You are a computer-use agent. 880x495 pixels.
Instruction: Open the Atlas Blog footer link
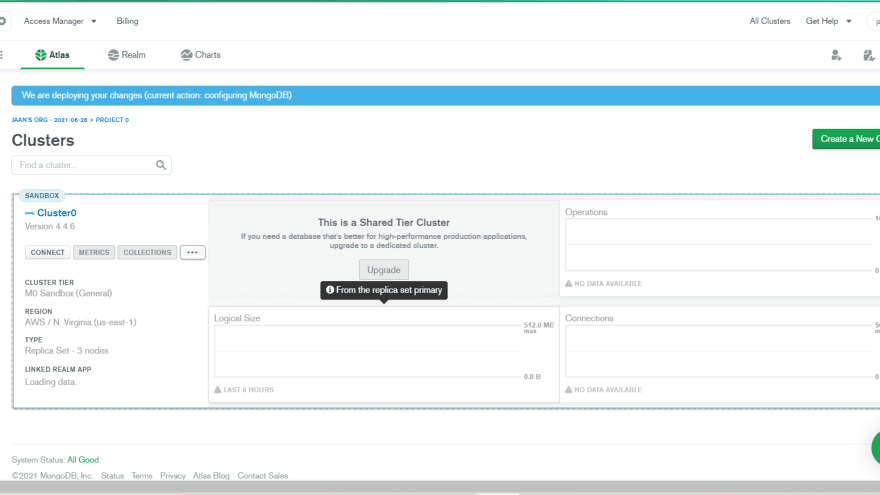212,476
